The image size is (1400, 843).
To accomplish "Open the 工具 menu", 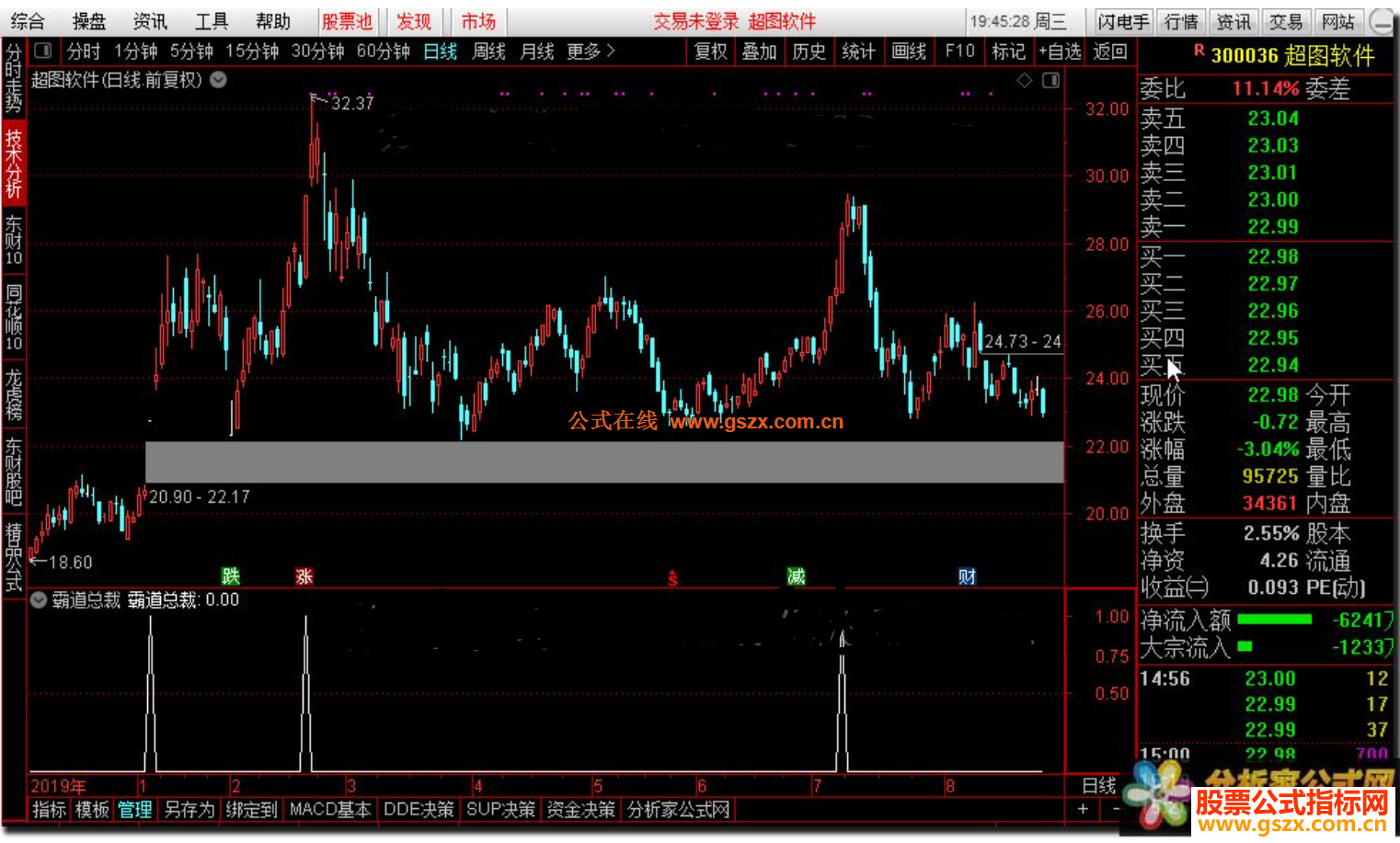I will coord(212,21).
